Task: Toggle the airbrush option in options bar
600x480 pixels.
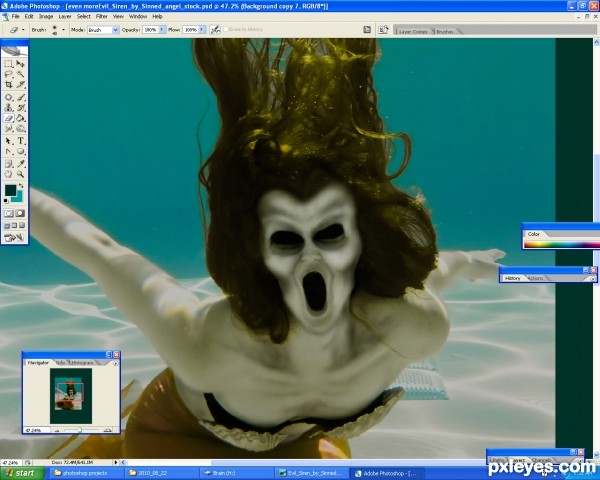Action: coord(215,29)
